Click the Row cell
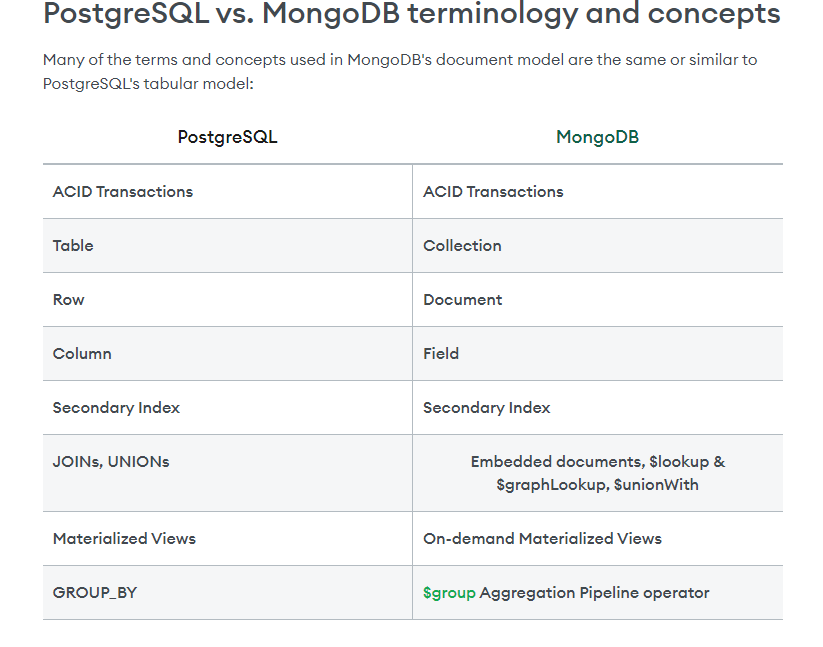This screenshot has width=823, height=647. coord(69,300)
